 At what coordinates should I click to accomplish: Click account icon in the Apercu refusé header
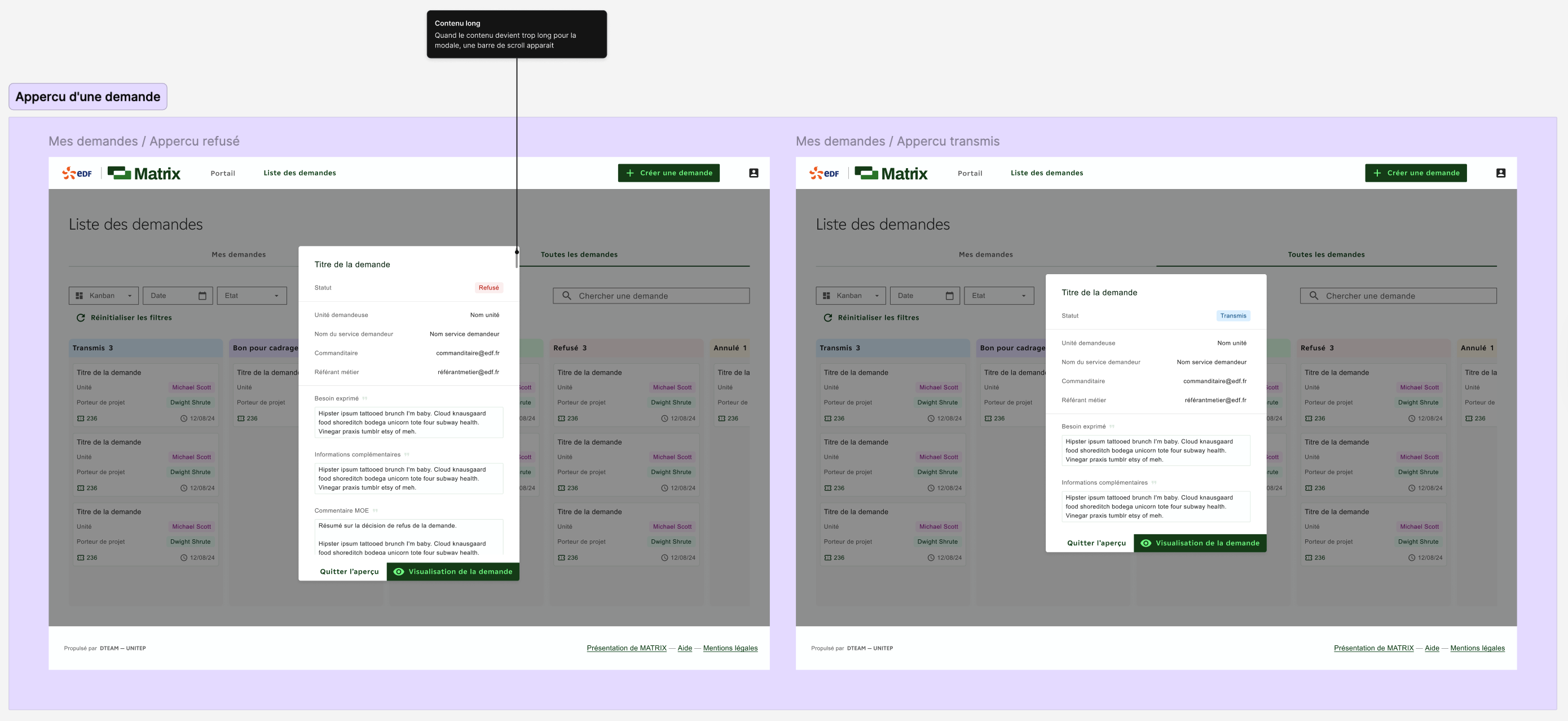coord(753,173)
